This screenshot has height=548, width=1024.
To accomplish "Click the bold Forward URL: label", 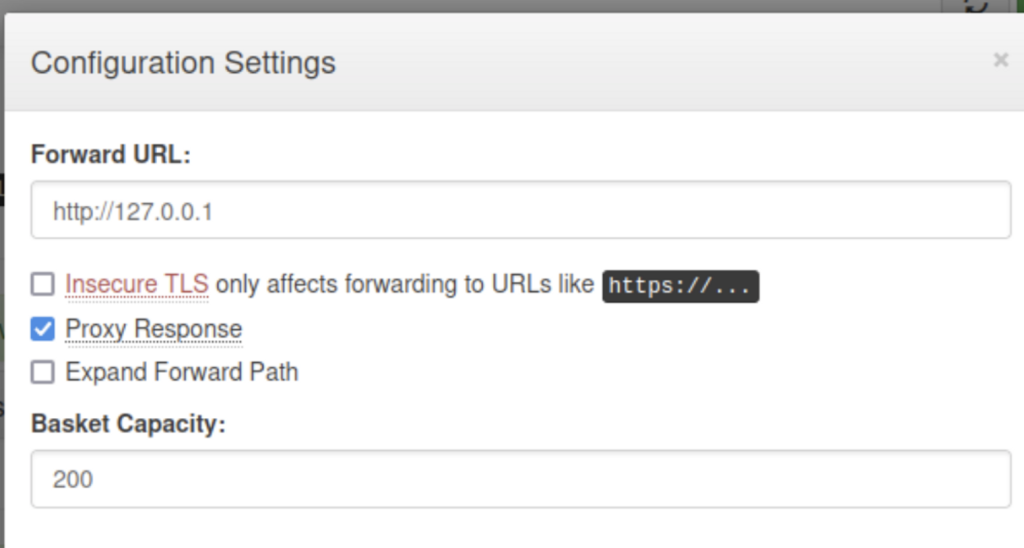I will [110, 155].
